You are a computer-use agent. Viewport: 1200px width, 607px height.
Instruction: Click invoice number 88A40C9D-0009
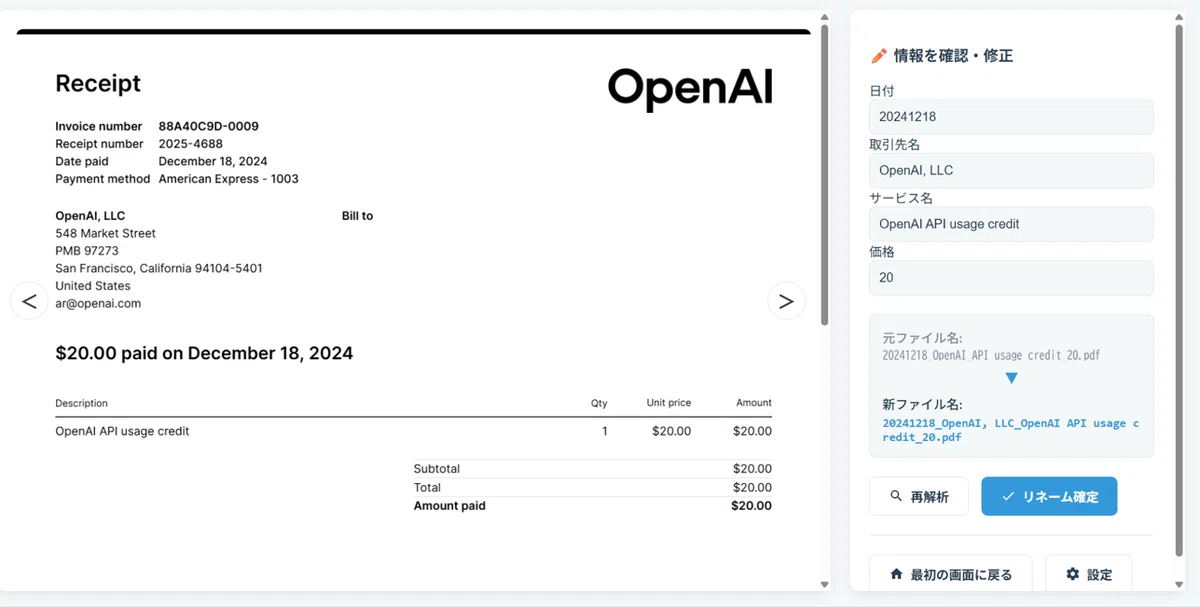pyautogui.click(x=208, y=126)
